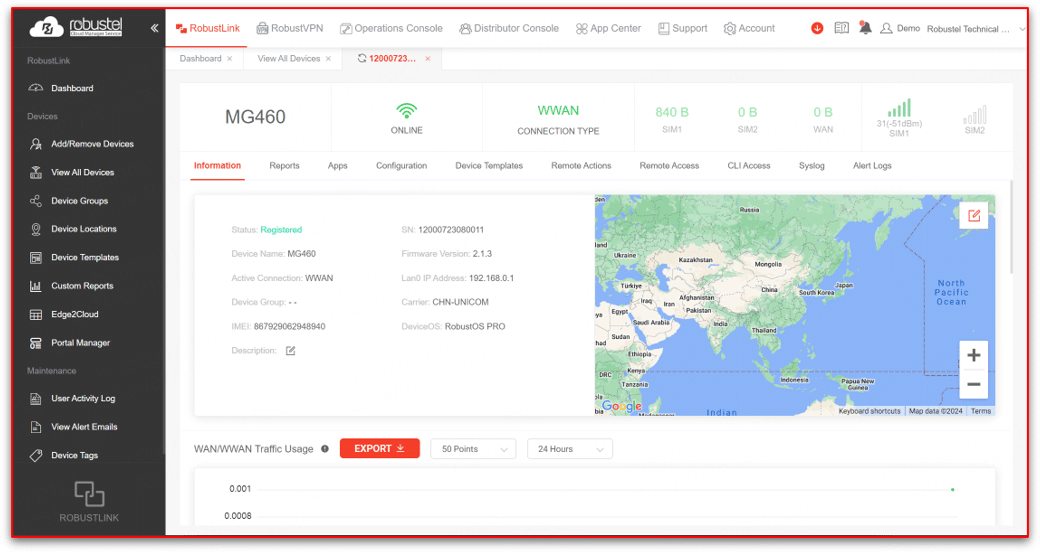Close the Dashboard page tab
1040x552 pixels.
229,58
